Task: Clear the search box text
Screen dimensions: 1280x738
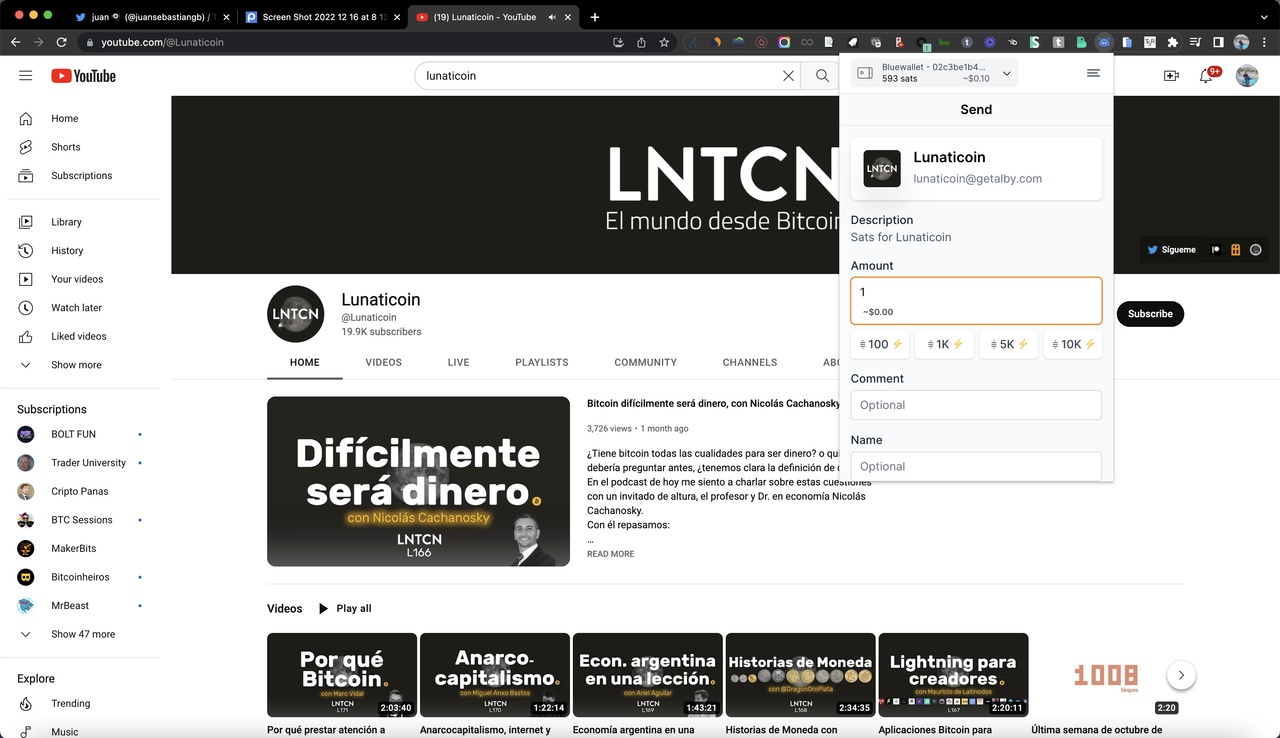Action: pyautogui.click(x=788, y=76)
